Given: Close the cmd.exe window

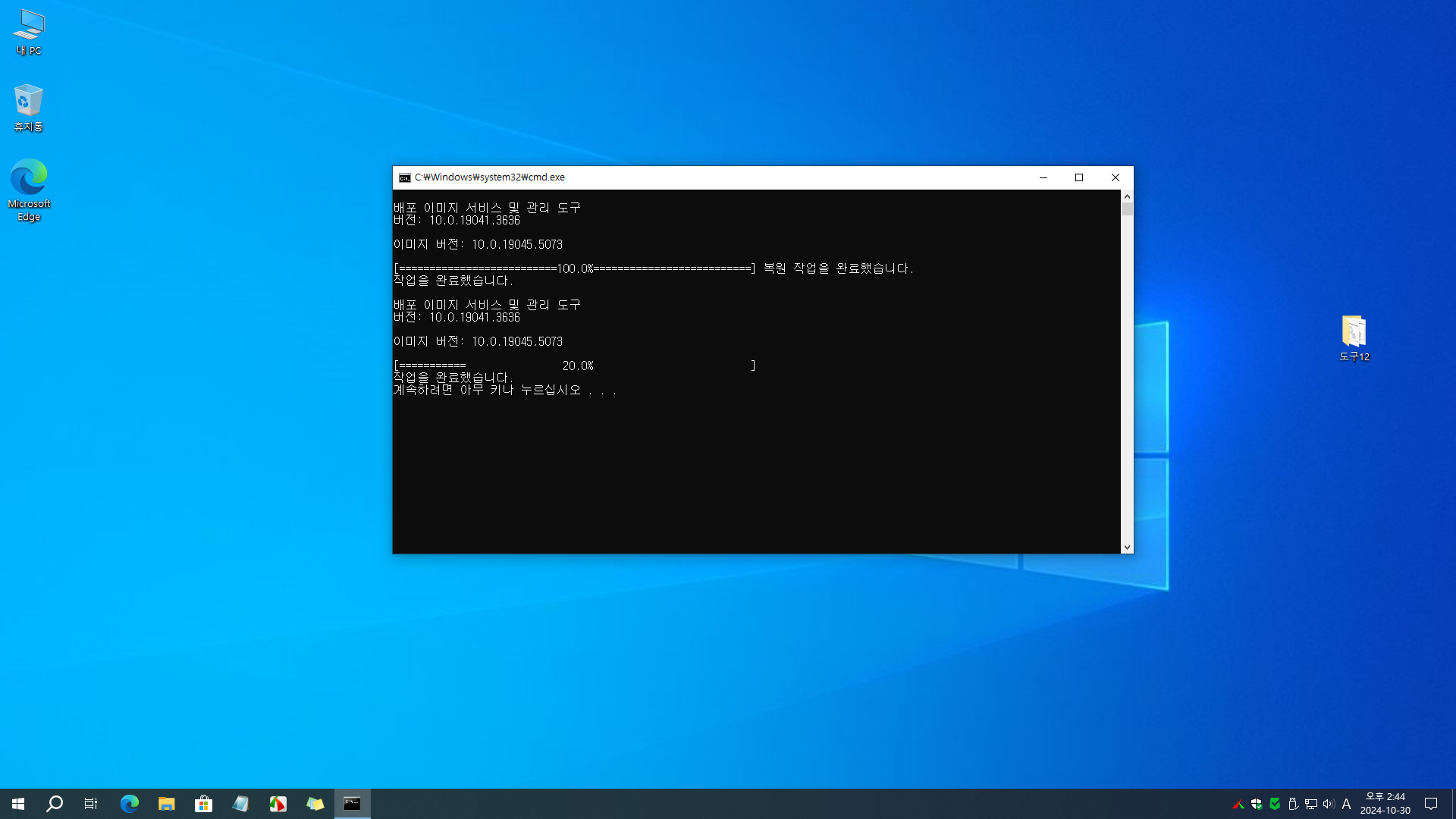Looking at the screenshot, I should pos(1116,177).
